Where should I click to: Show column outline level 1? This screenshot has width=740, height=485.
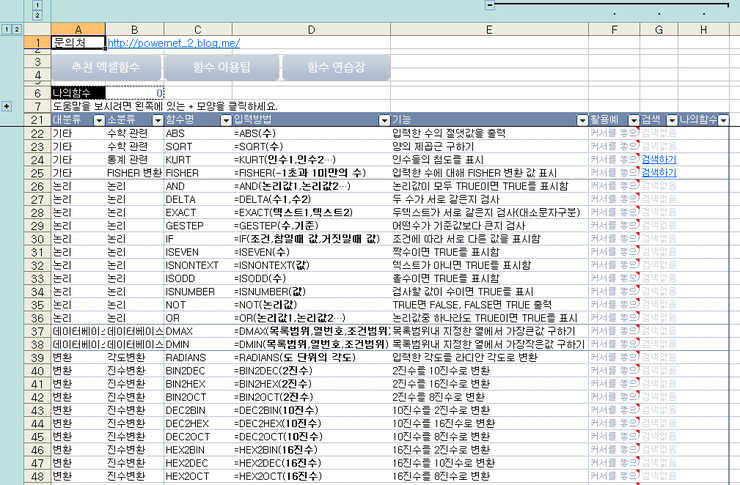pyautogui.click(x=37, y=5)
